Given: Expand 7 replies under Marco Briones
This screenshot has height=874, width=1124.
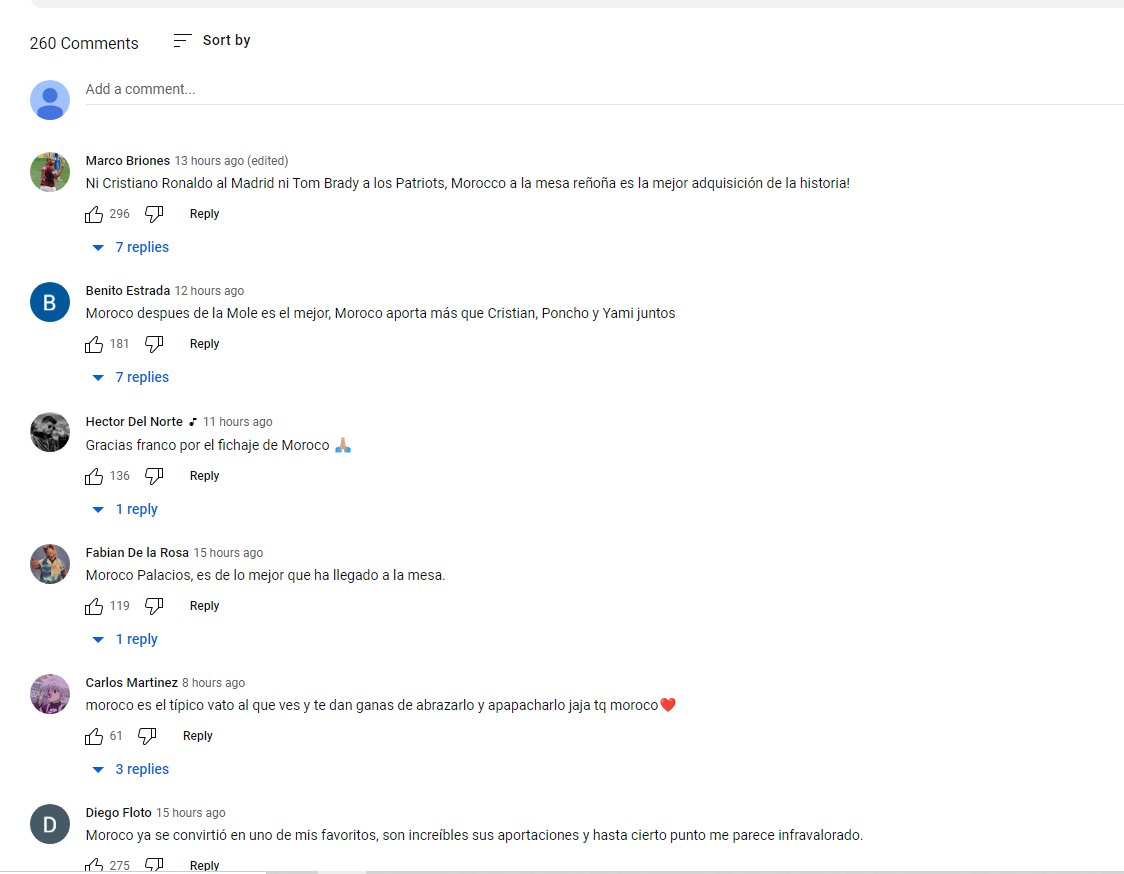Looking at the screenshot, I should pos(130,247).
